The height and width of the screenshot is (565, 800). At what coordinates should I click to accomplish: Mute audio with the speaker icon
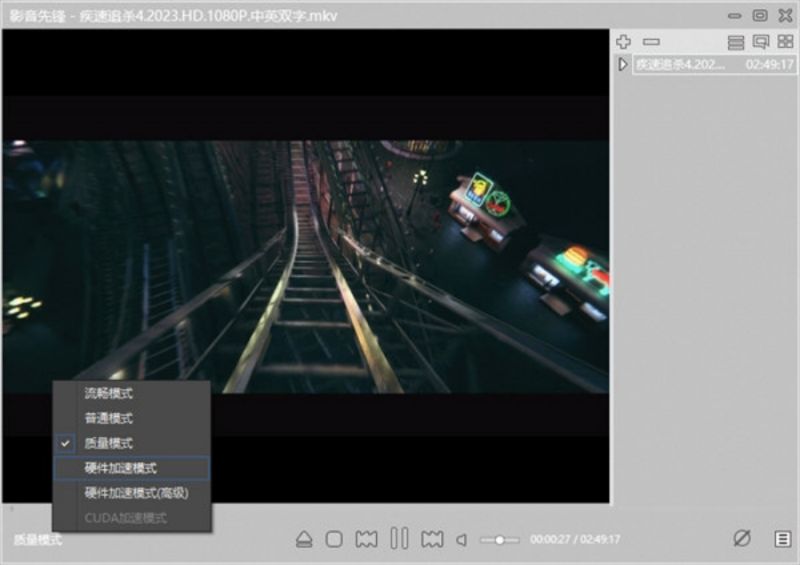tap(462, 539)
